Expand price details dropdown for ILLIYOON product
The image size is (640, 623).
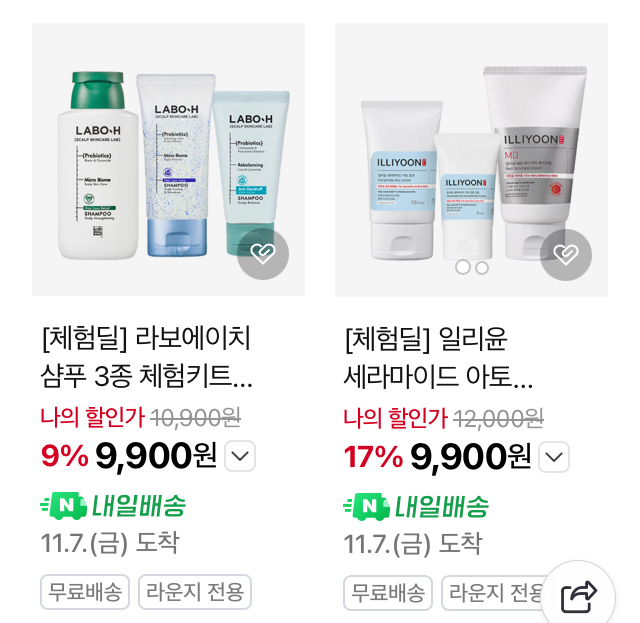[x=554, y=457]
